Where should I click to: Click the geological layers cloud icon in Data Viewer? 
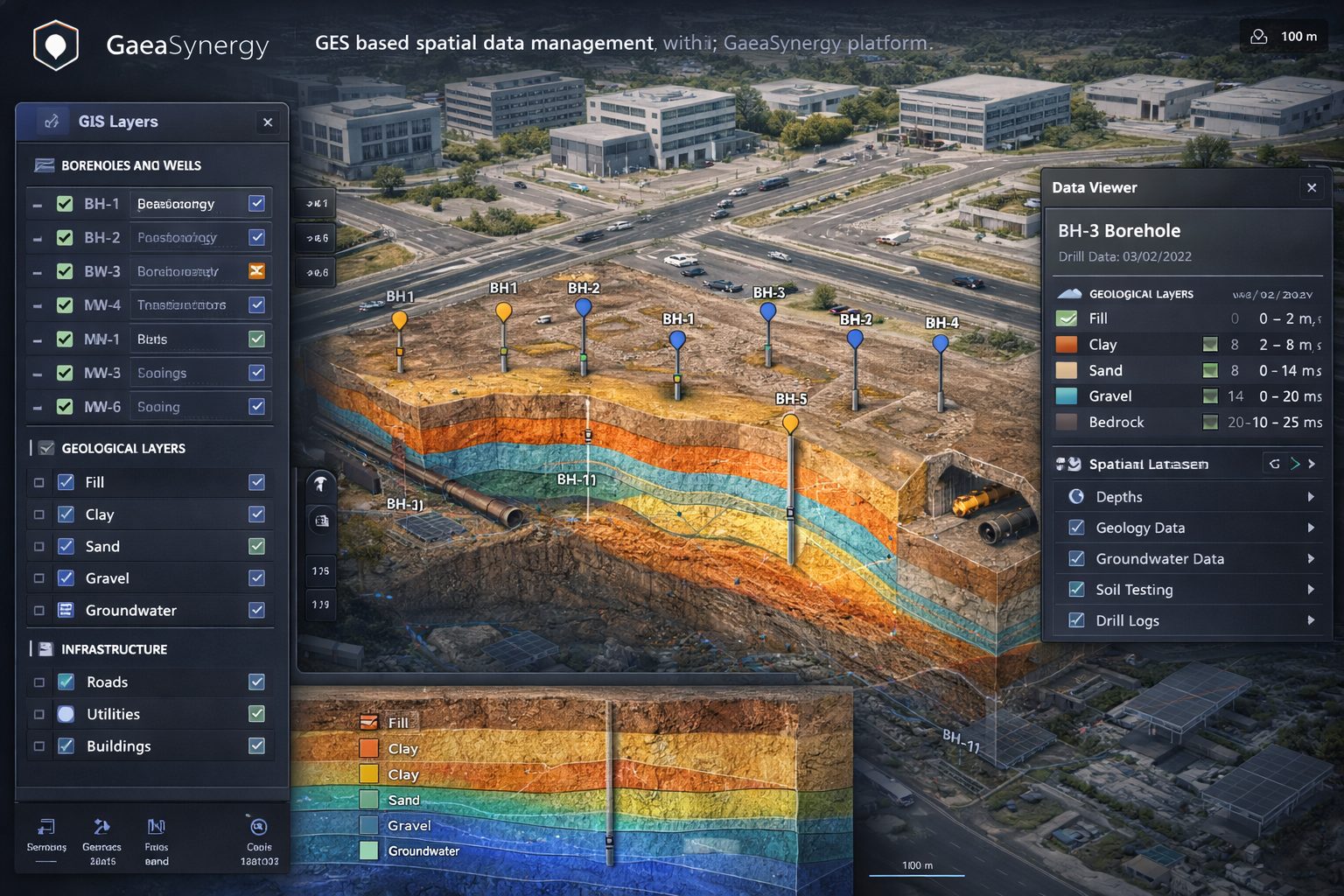[x=1069, y=294]
